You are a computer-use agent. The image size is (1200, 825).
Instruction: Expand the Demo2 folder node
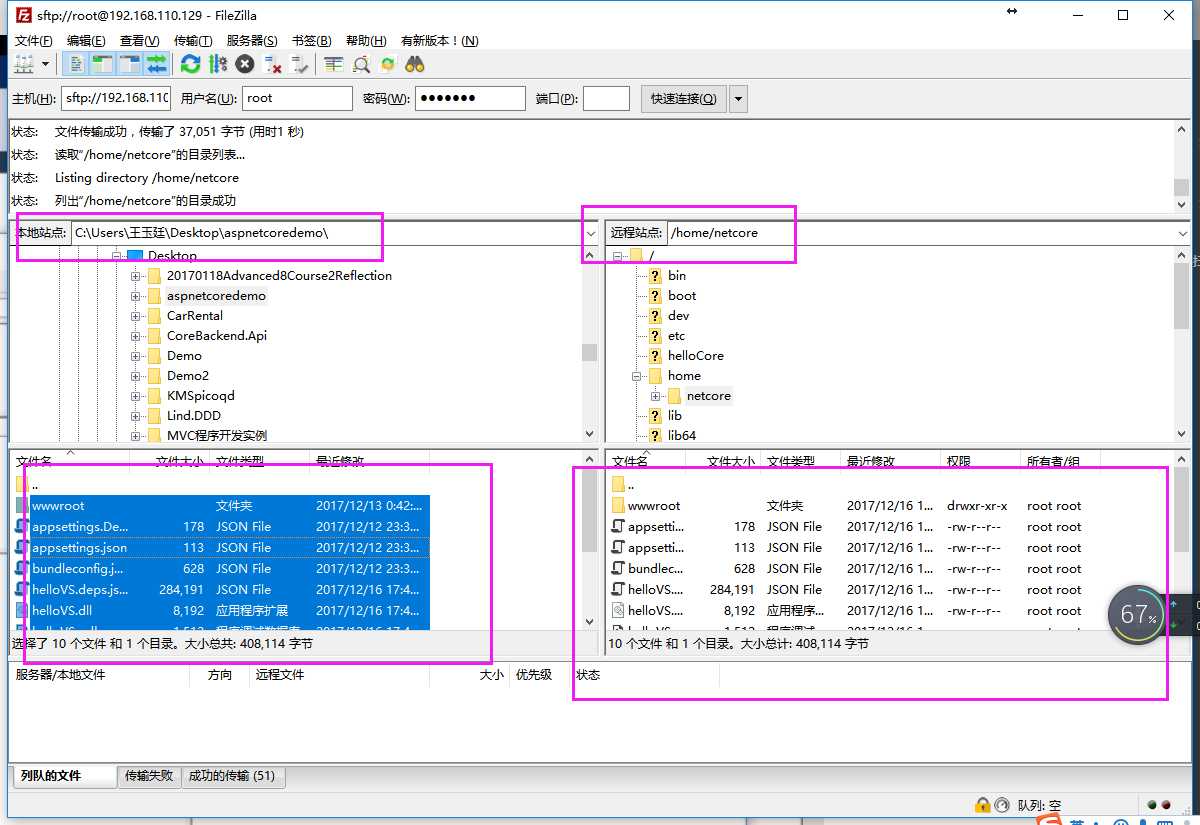tap(135, 376)
